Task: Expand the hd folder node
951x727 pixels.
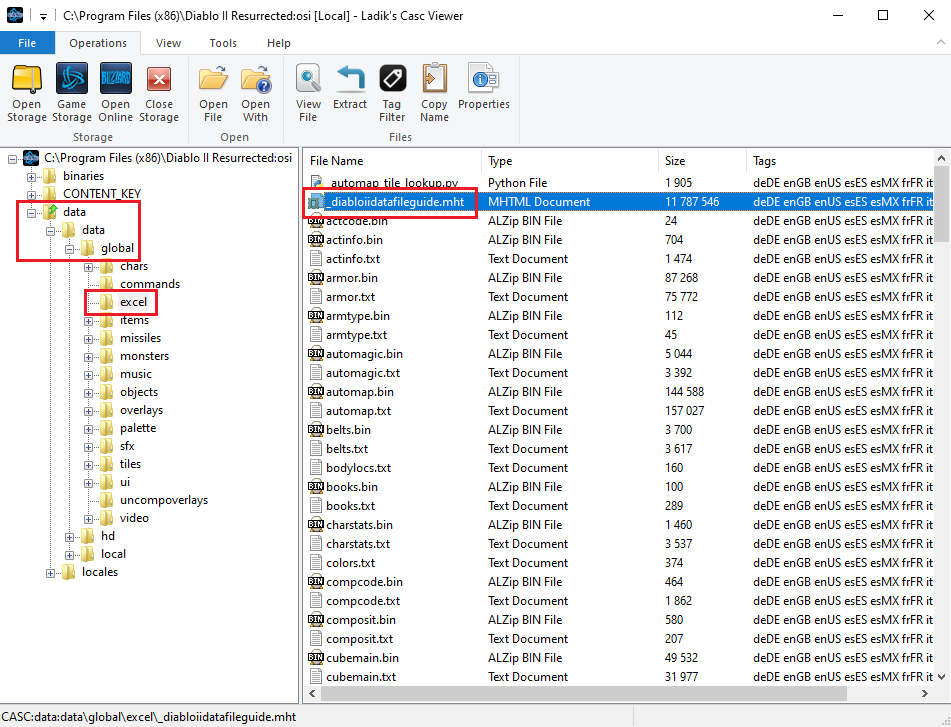Action: 69,537
